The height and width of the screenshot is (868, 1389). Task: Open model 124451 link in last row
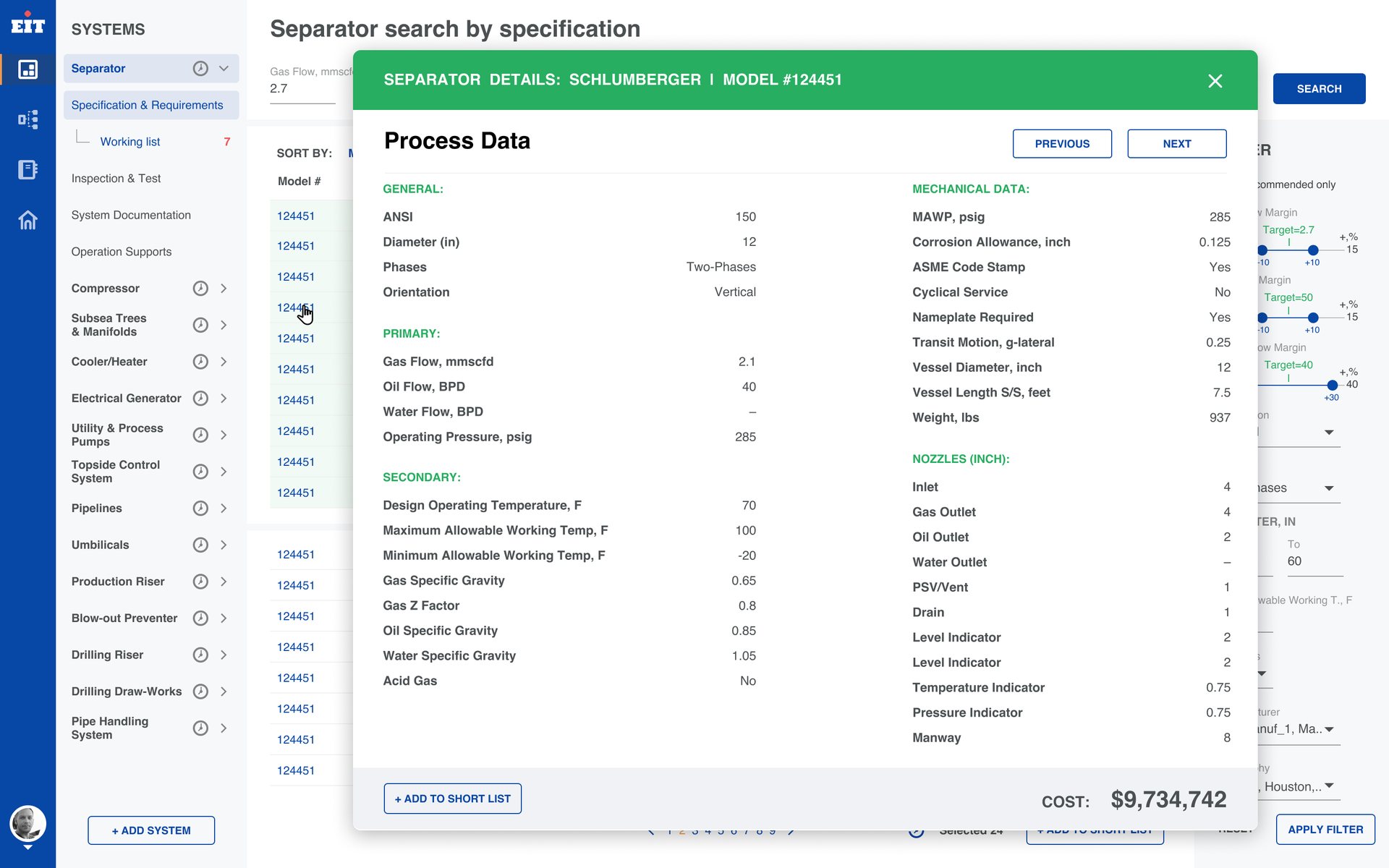click(x=296, y=770)
